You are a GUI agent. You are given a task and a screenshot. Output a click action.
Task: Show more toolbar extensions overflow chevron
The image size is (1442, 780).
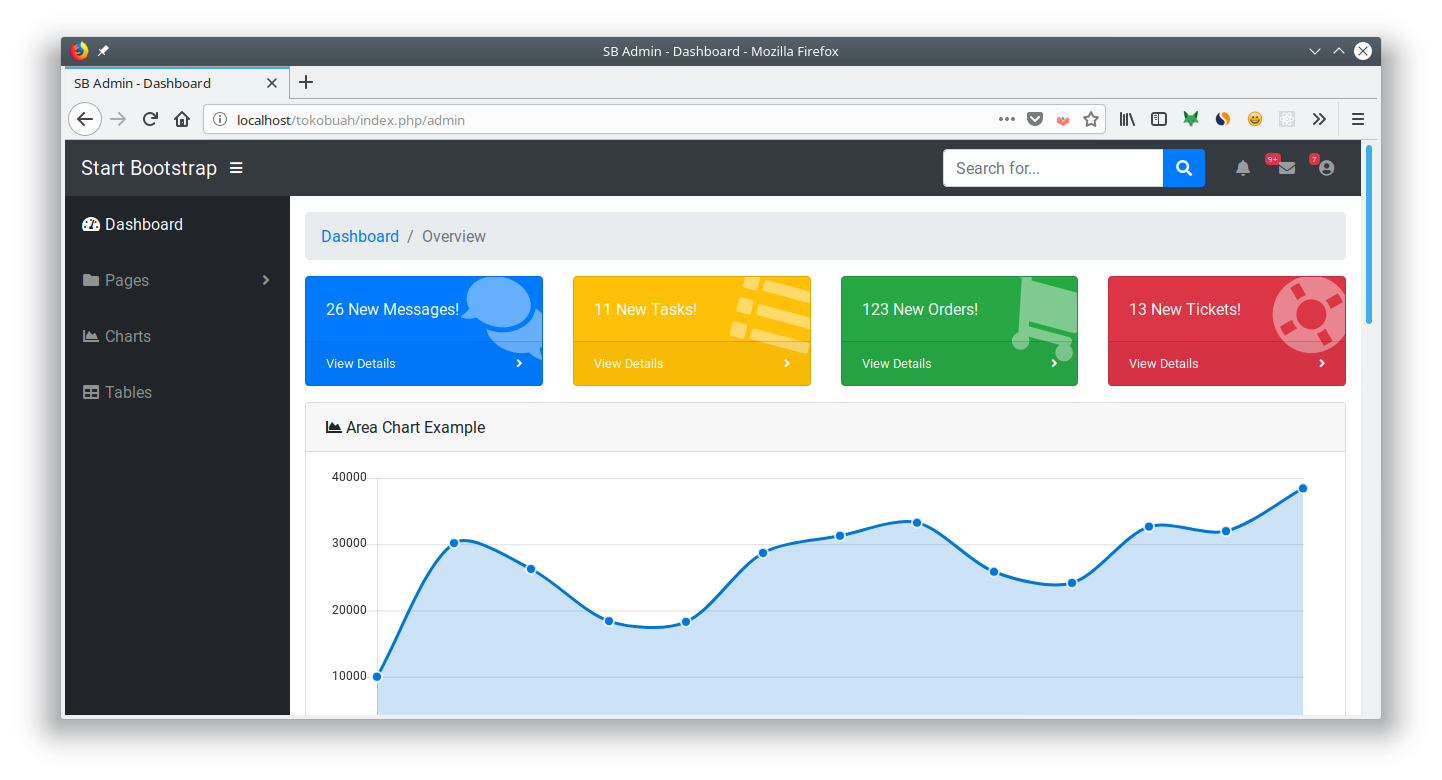1319,120
